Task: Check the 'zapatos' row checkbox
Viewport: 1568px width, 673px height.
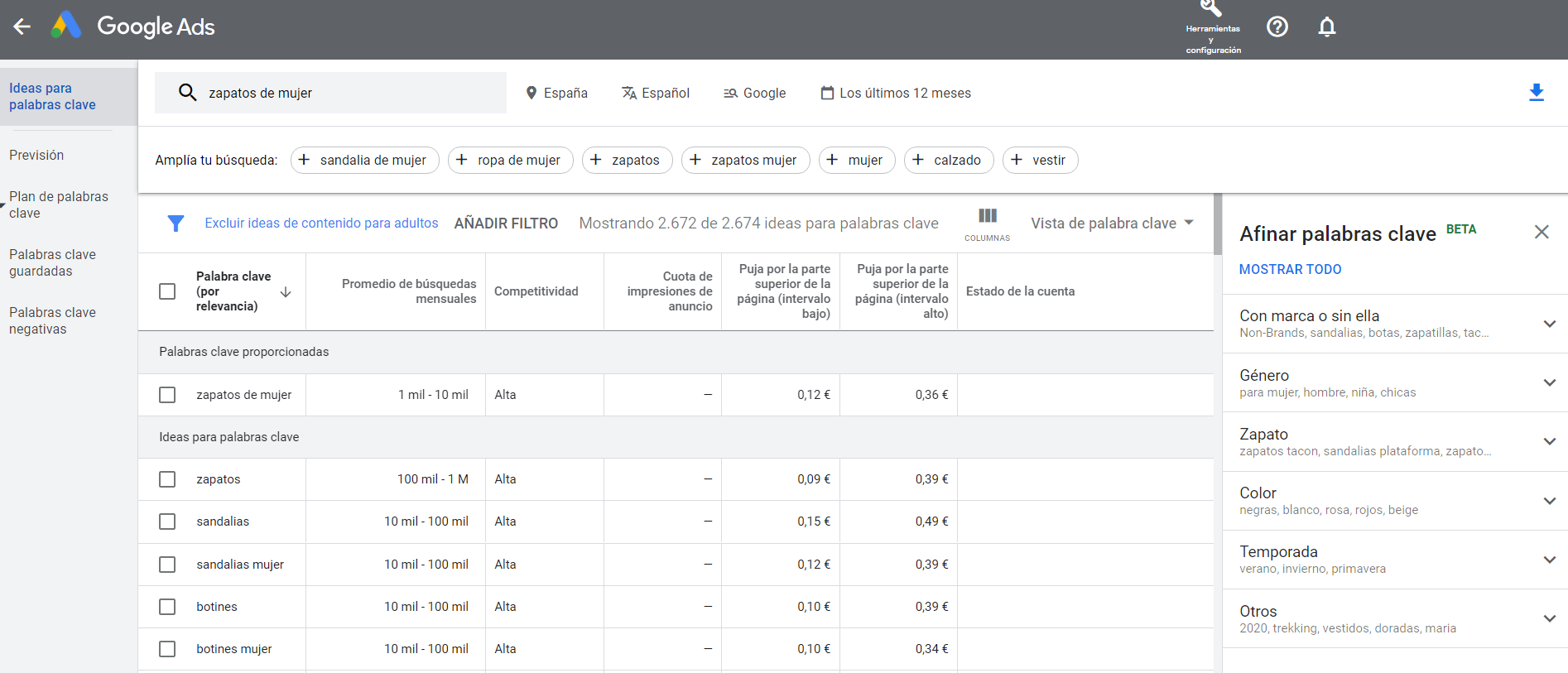Action: [167, 479]
